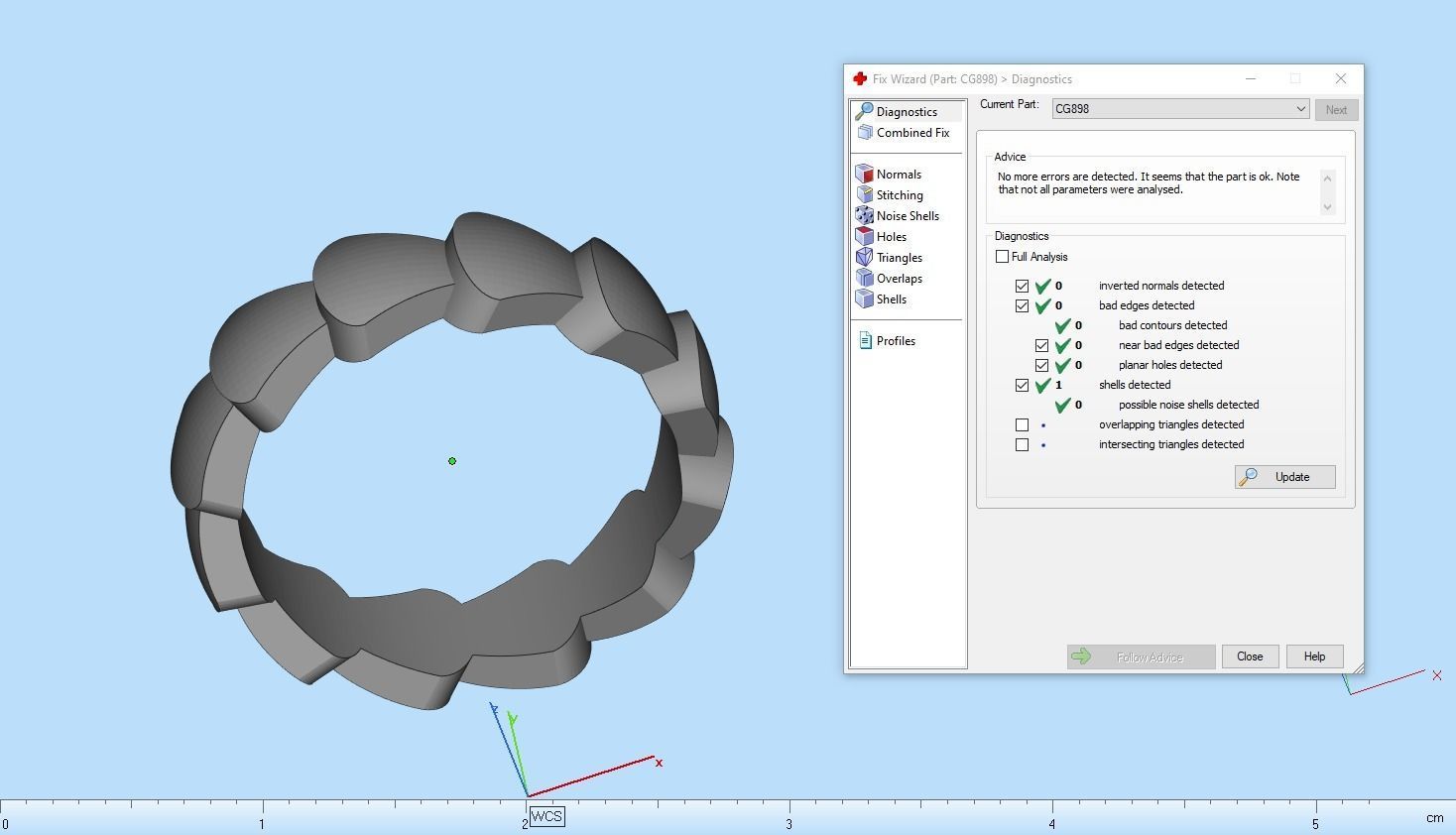The width and height of the screenshot is (1456, 835).
Task: Open the Profiles document icon
Action: pyautogui.click(x=865, y=340)
